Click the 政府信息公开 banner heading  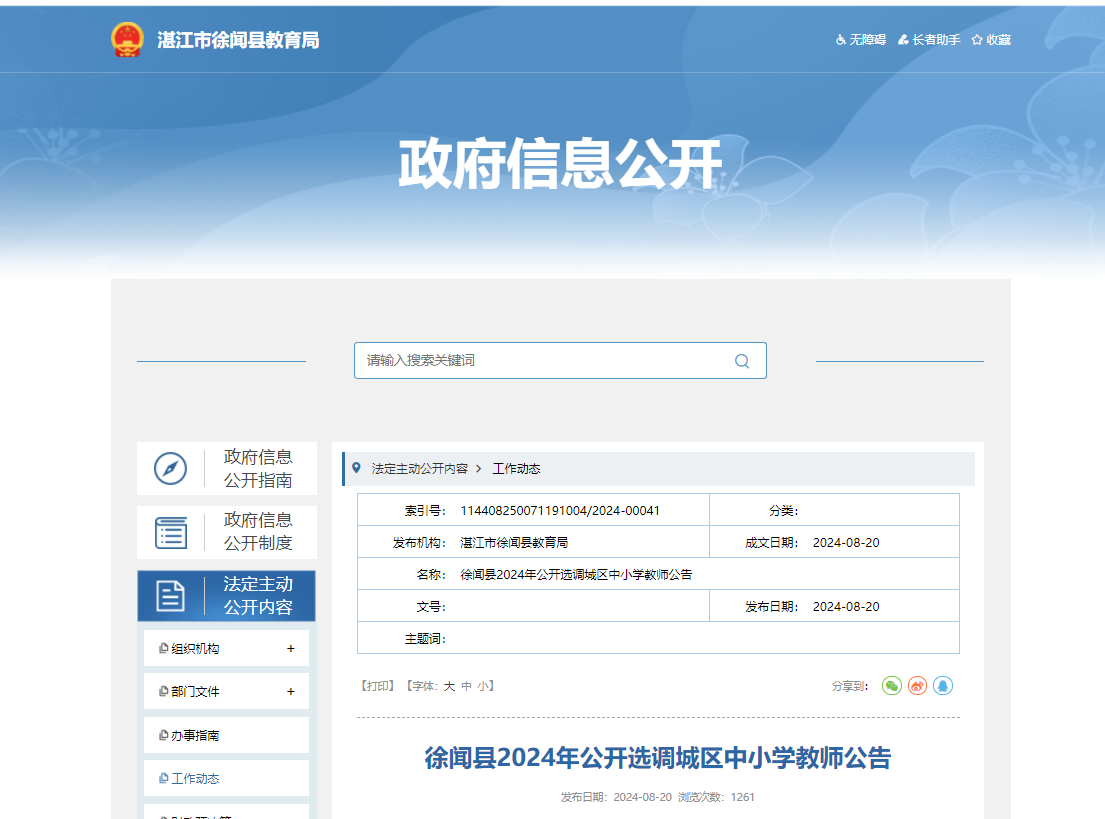560,164
